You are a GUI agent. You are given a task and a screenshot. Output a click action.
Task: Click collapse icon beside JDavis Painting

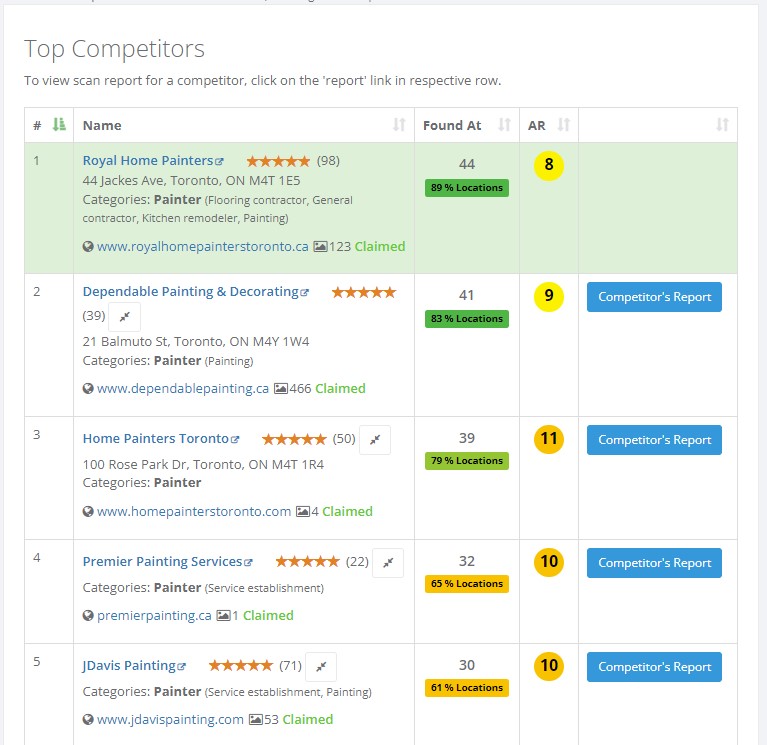[320, 666]
